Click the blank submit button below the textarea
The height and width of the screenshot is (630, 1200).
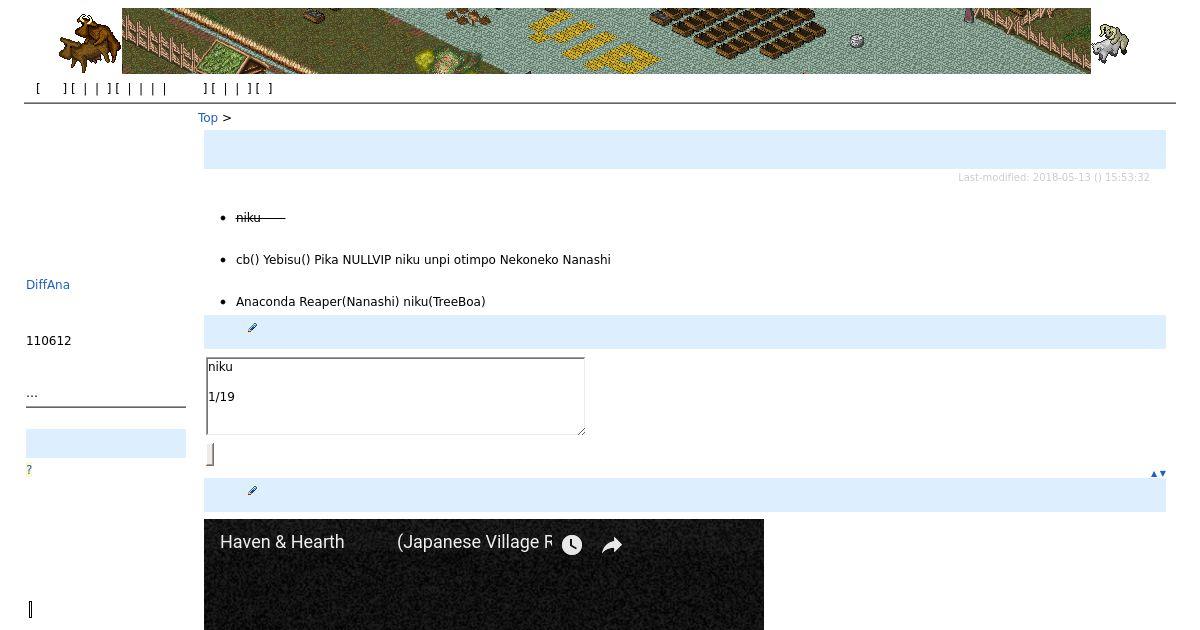tap(210, 454)
